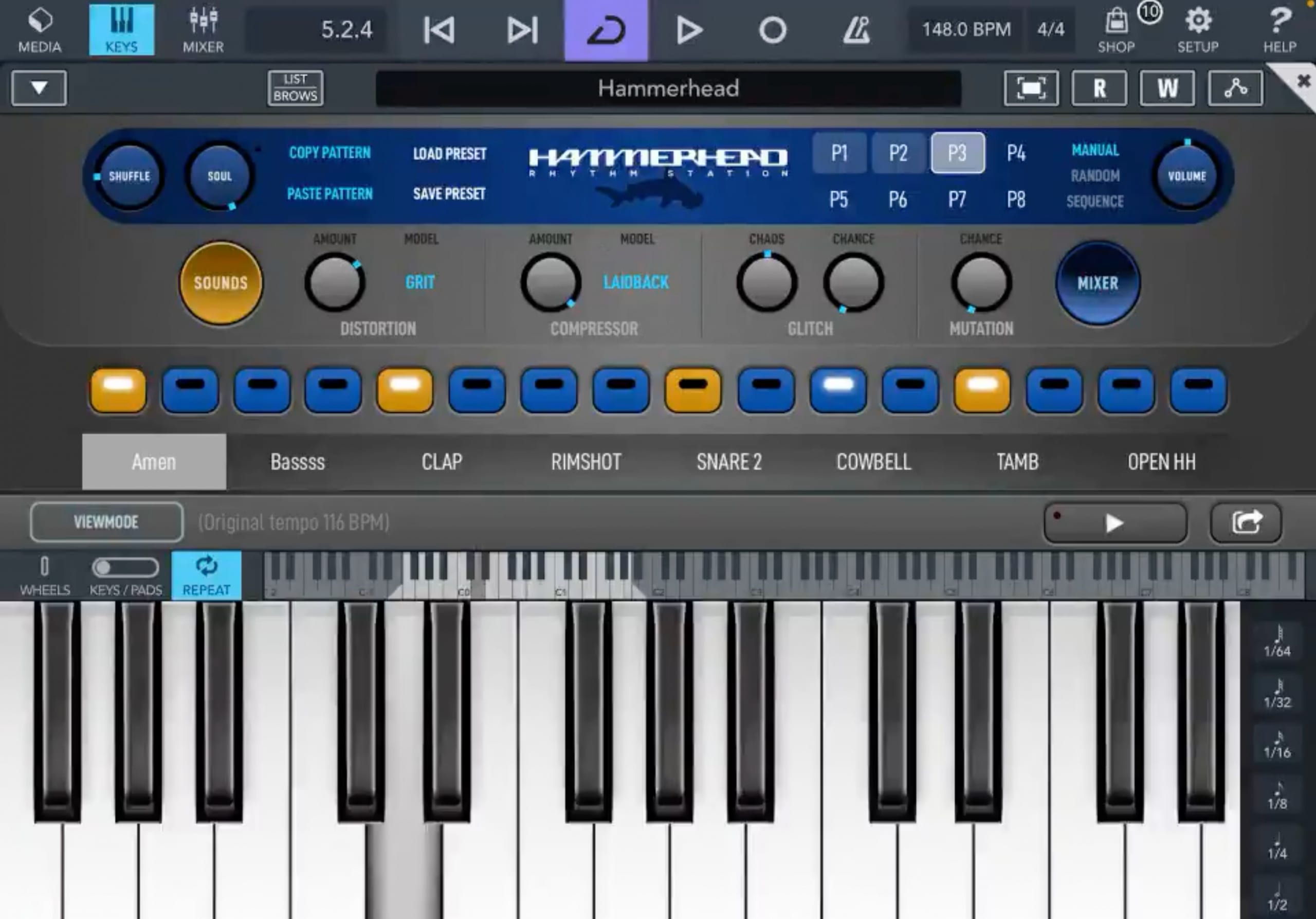
Task: Click the export share arrow icon
Action: [x=1246, y=523]
